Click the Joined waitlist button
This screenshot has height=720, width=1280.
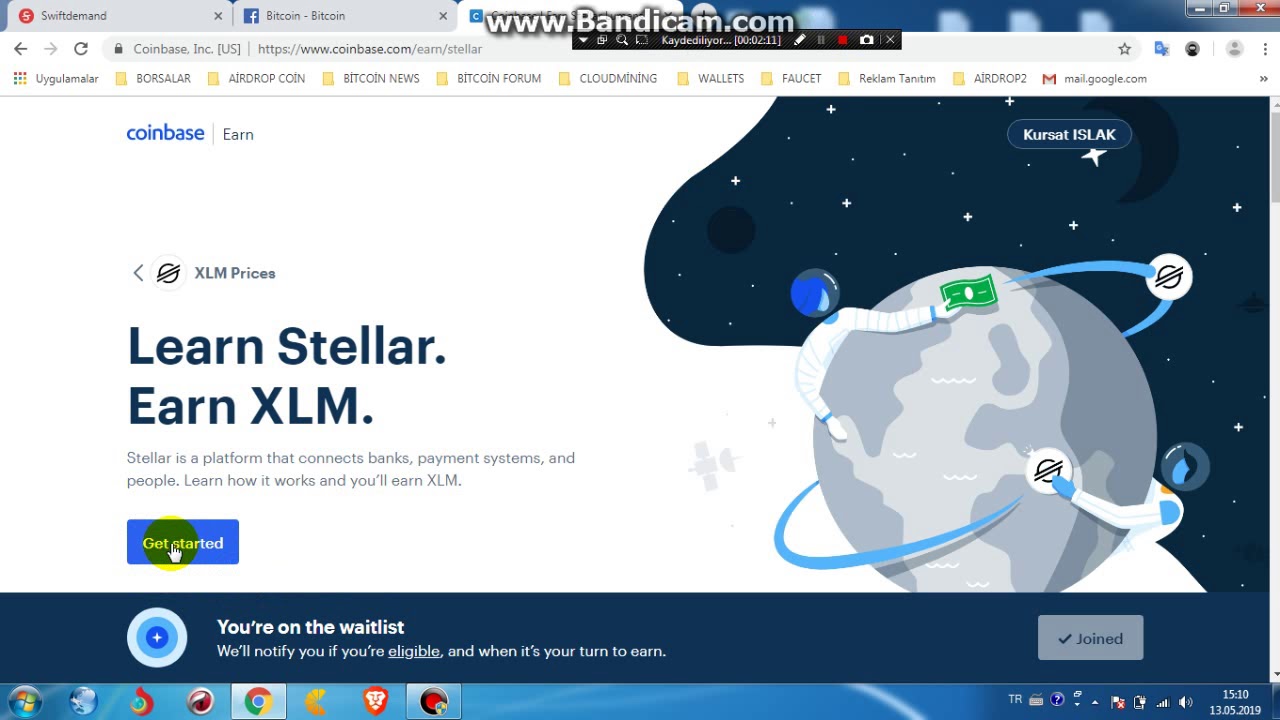(x=1090, y=638)
